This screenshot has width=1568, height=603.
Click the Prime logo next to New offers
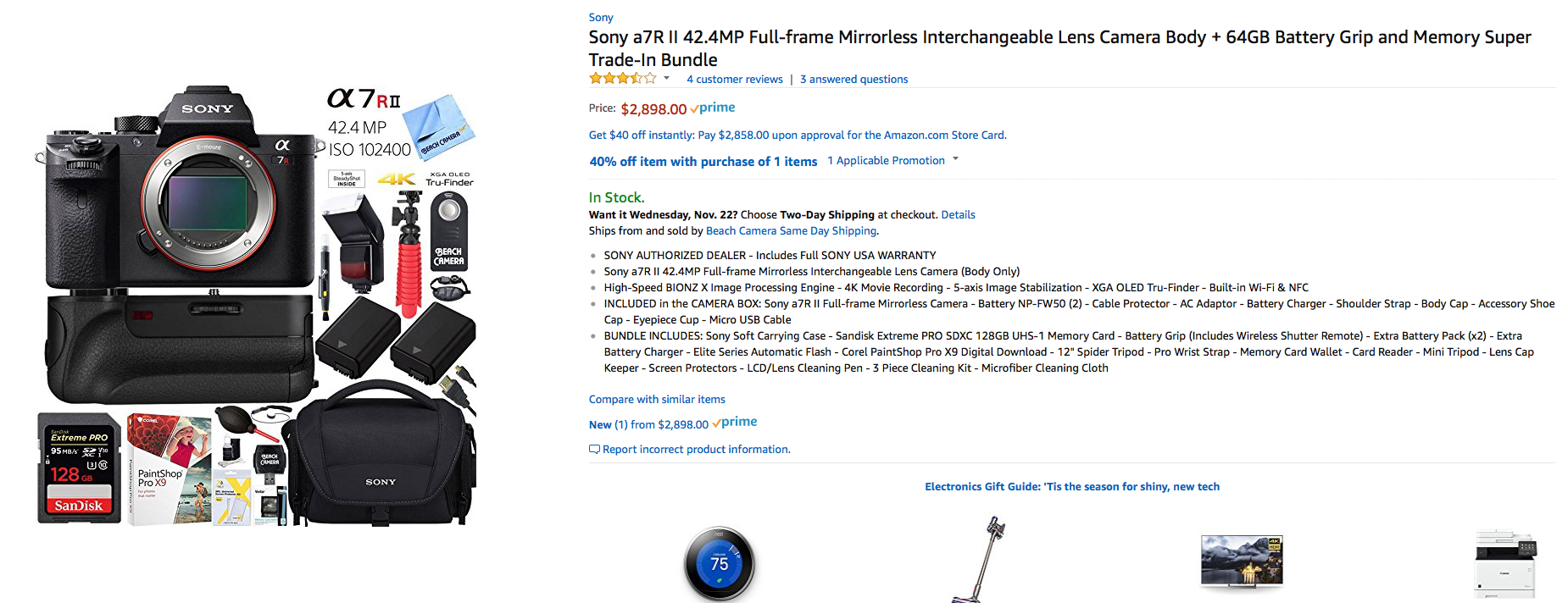pyautogui.click(x=735, y=422)
